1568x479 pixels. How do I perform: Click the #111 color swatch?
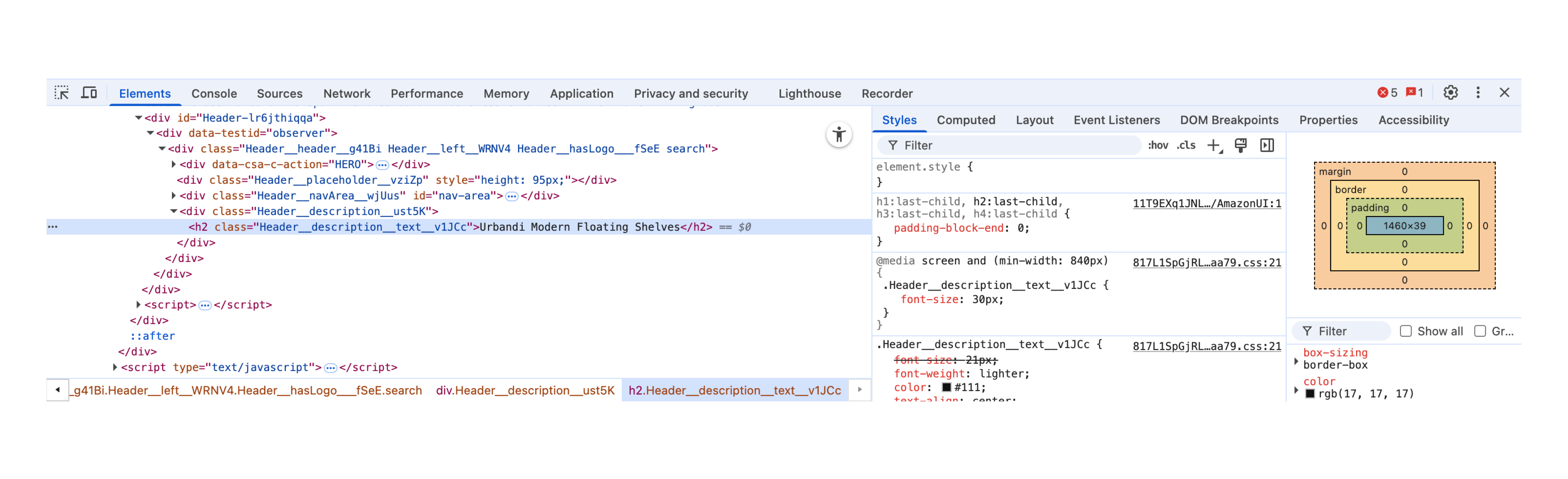pos(946,387)
